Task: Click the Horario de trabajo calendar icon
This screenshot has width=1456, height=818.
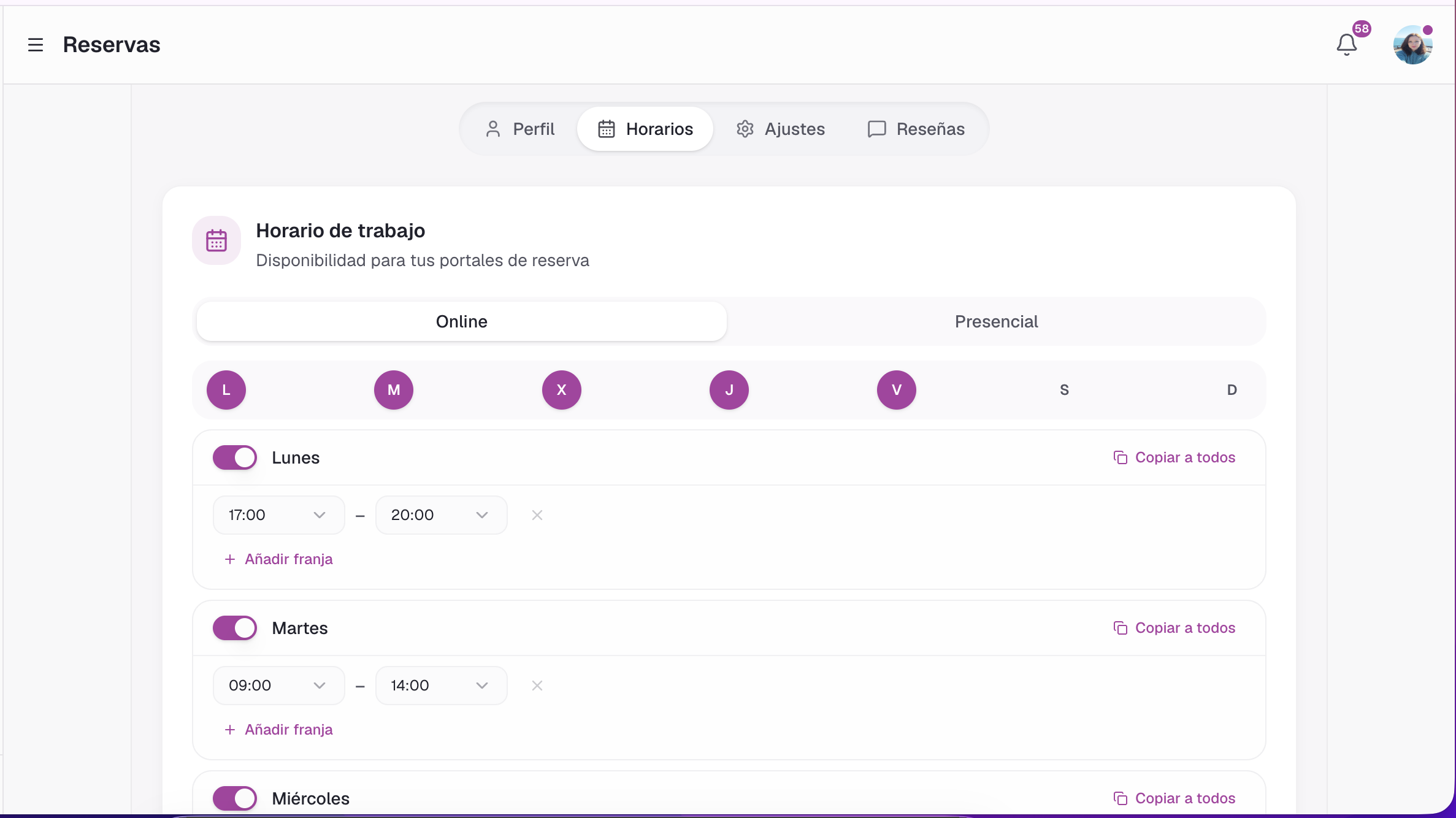Action: pos(216,240)
